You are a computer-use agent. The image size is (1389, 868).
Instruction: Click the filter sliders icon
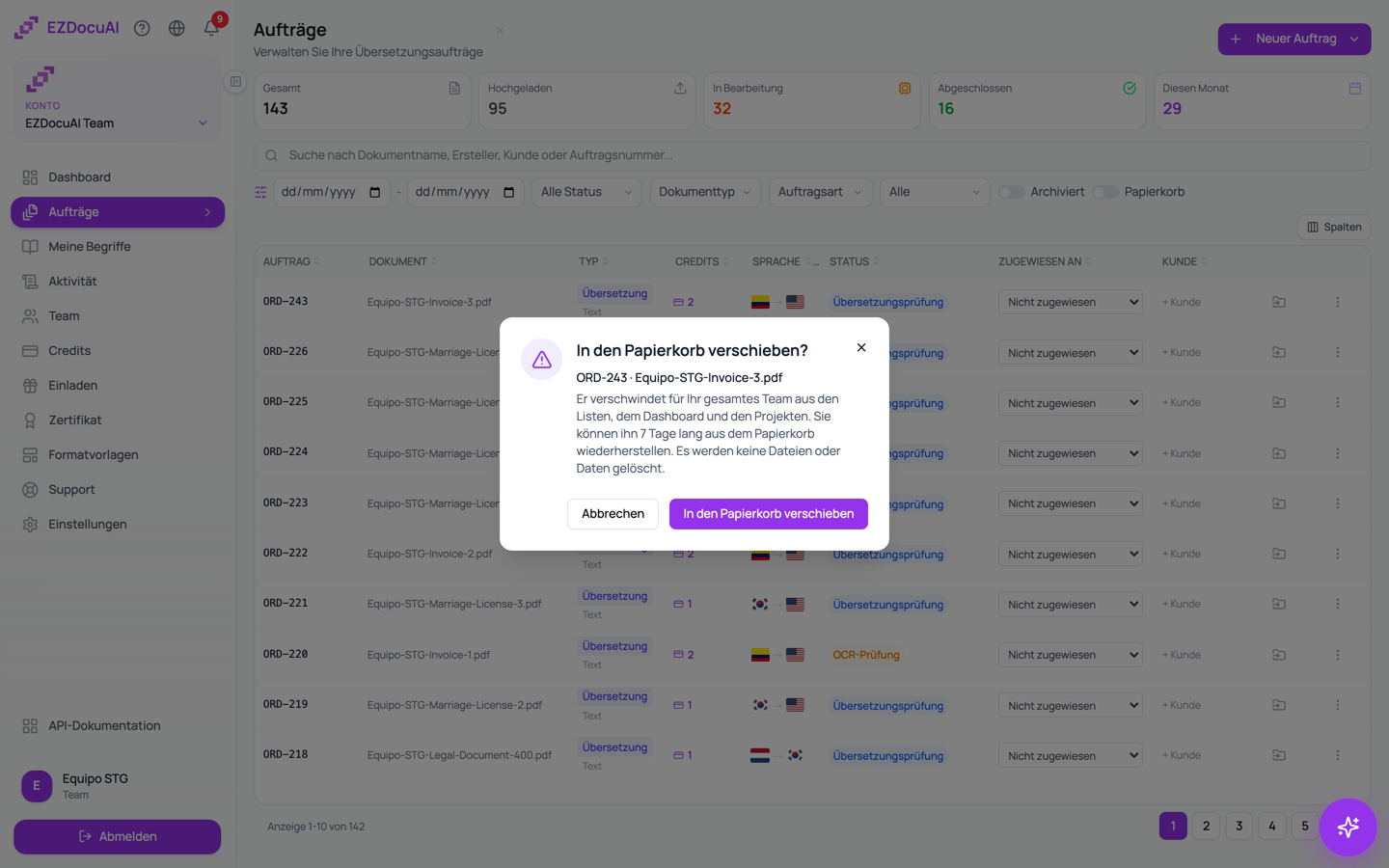[260, 192]
